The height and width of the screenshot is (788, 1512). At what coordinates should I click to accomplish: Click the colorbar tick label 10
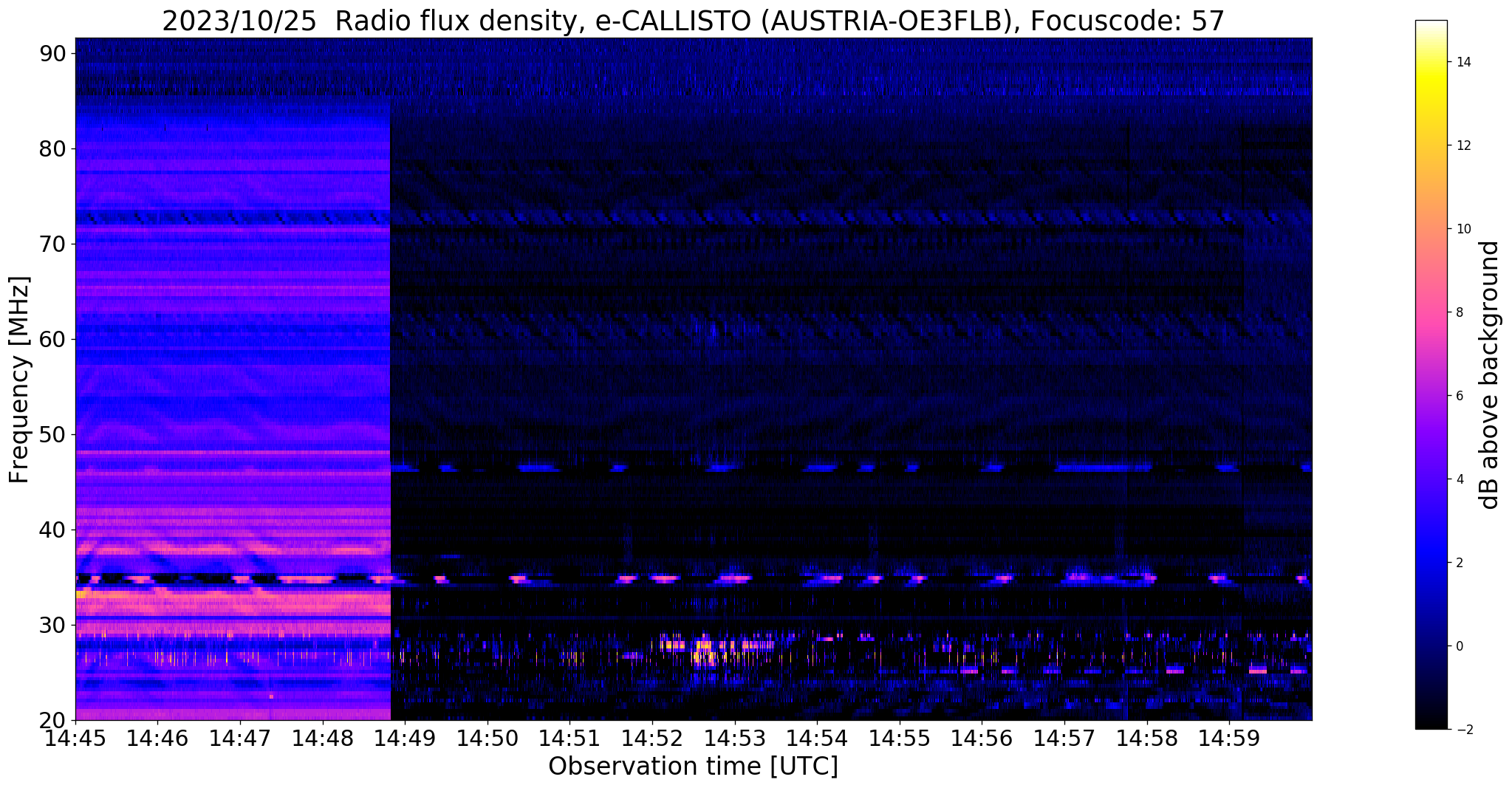1463,229
